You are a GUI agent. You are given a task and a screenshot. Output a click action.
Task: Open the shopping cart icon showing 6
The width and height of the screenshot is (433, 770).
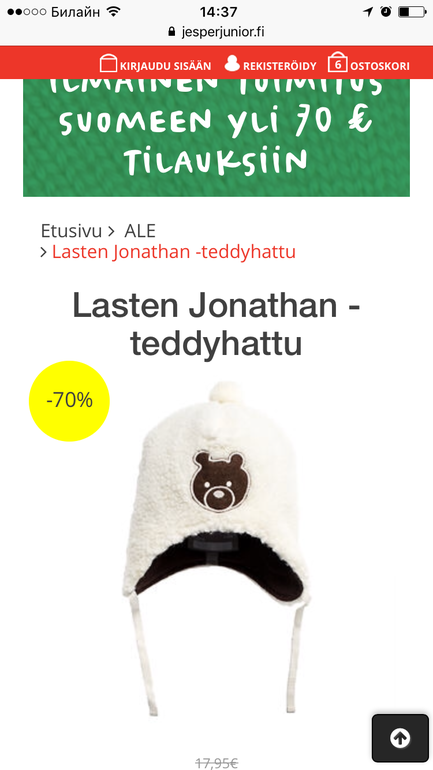coord(338,63)
